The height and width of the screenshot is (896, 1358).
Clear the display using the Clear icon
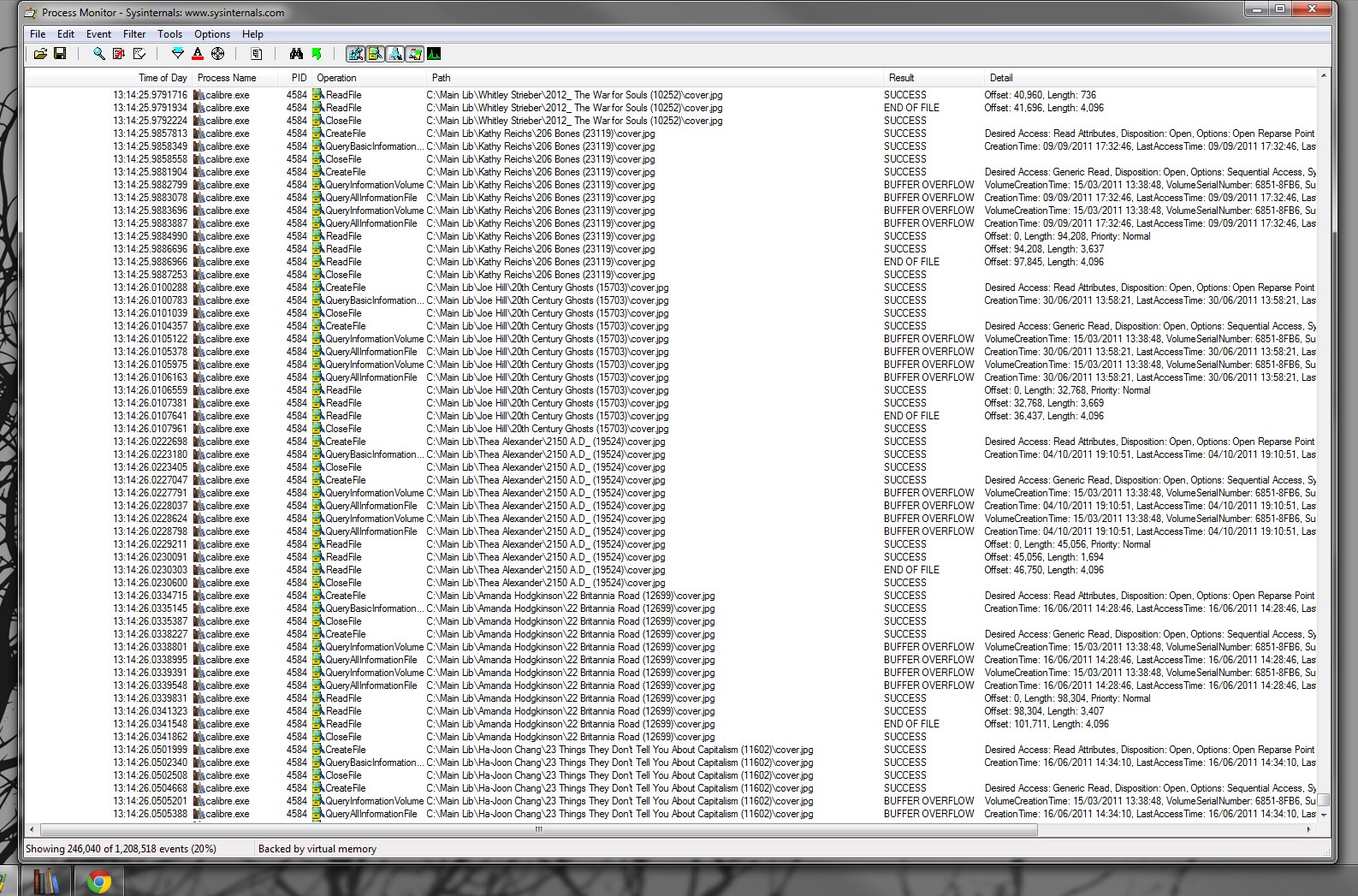coord(139,54)
